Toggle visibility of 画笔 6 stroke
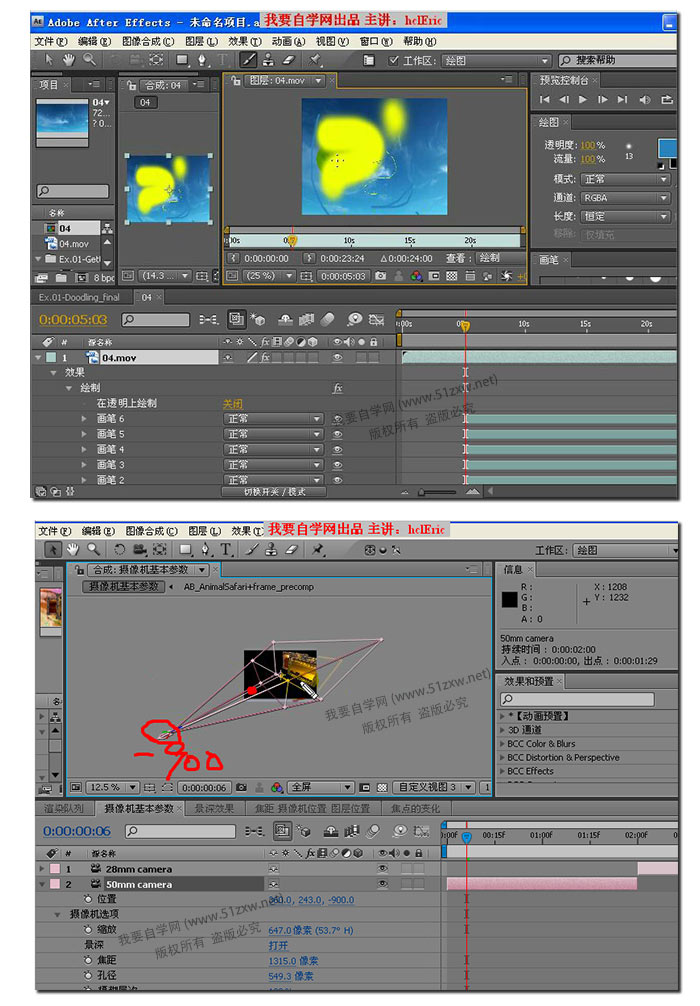Image resolution: width=700 pixels, height=1006 pixels. coord(337,419)
